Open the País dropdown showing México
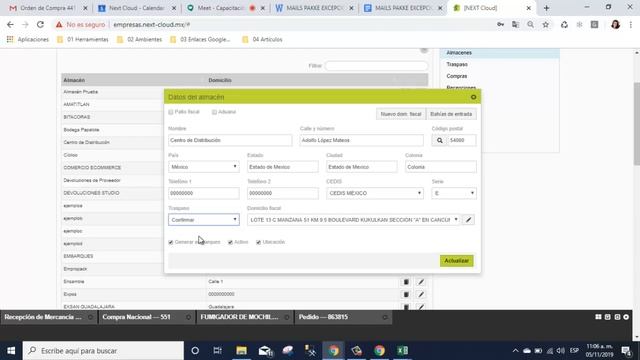 point(204,167)
